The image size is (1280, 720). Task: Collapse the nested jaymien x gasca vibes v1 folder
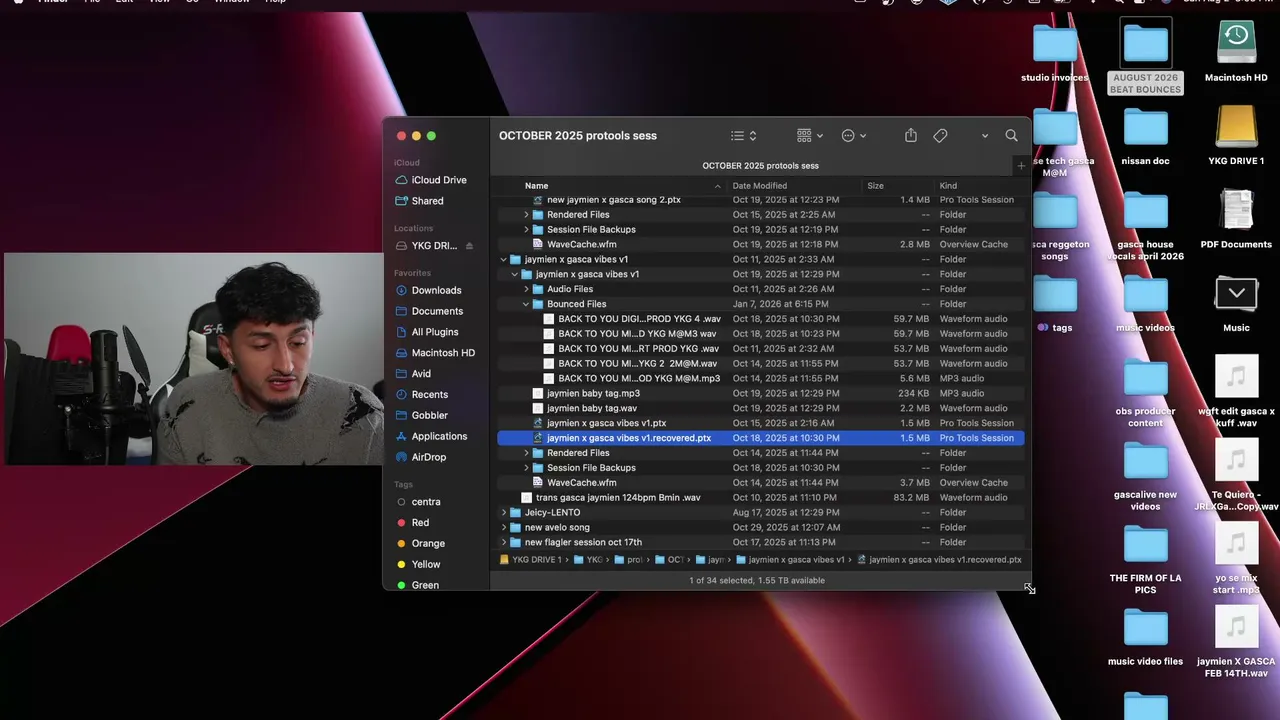515,274
